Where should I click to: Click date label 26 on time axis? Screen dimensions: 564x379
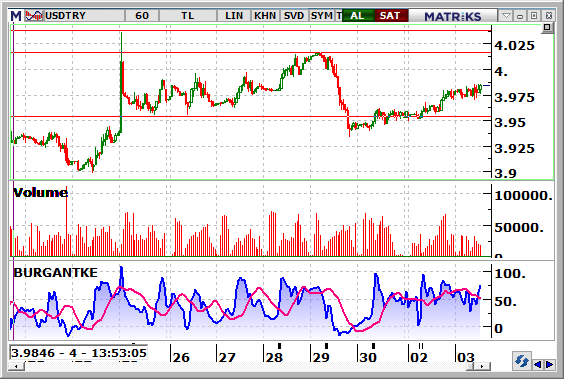pos(181,357)
